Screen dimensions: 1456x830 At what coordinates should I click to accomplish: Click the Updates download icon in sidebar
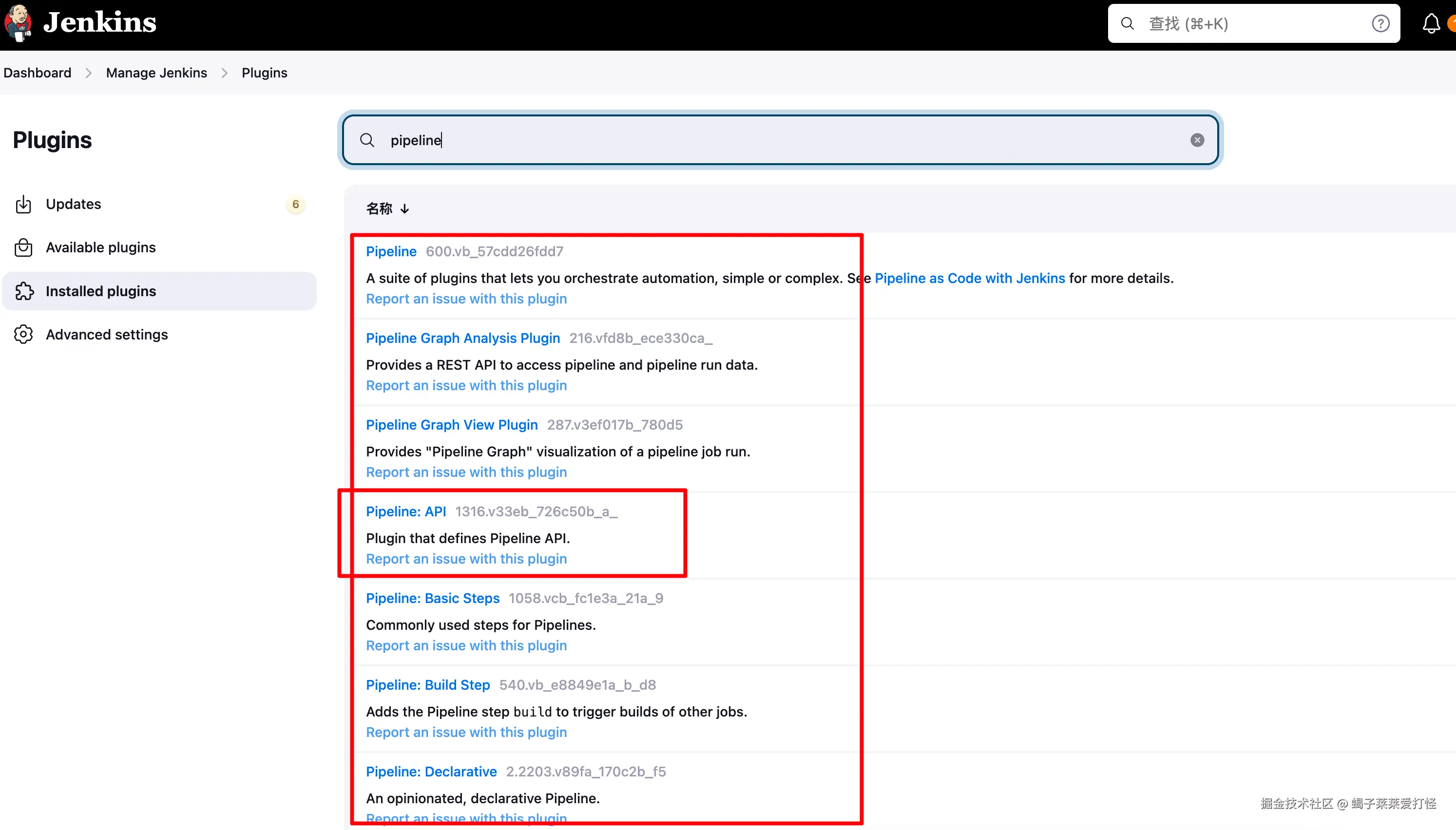point(23,204)
